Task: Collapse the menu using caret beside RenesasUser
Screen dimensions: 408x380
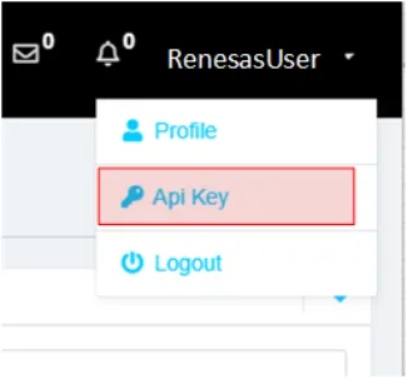Action: coord(349,57)
